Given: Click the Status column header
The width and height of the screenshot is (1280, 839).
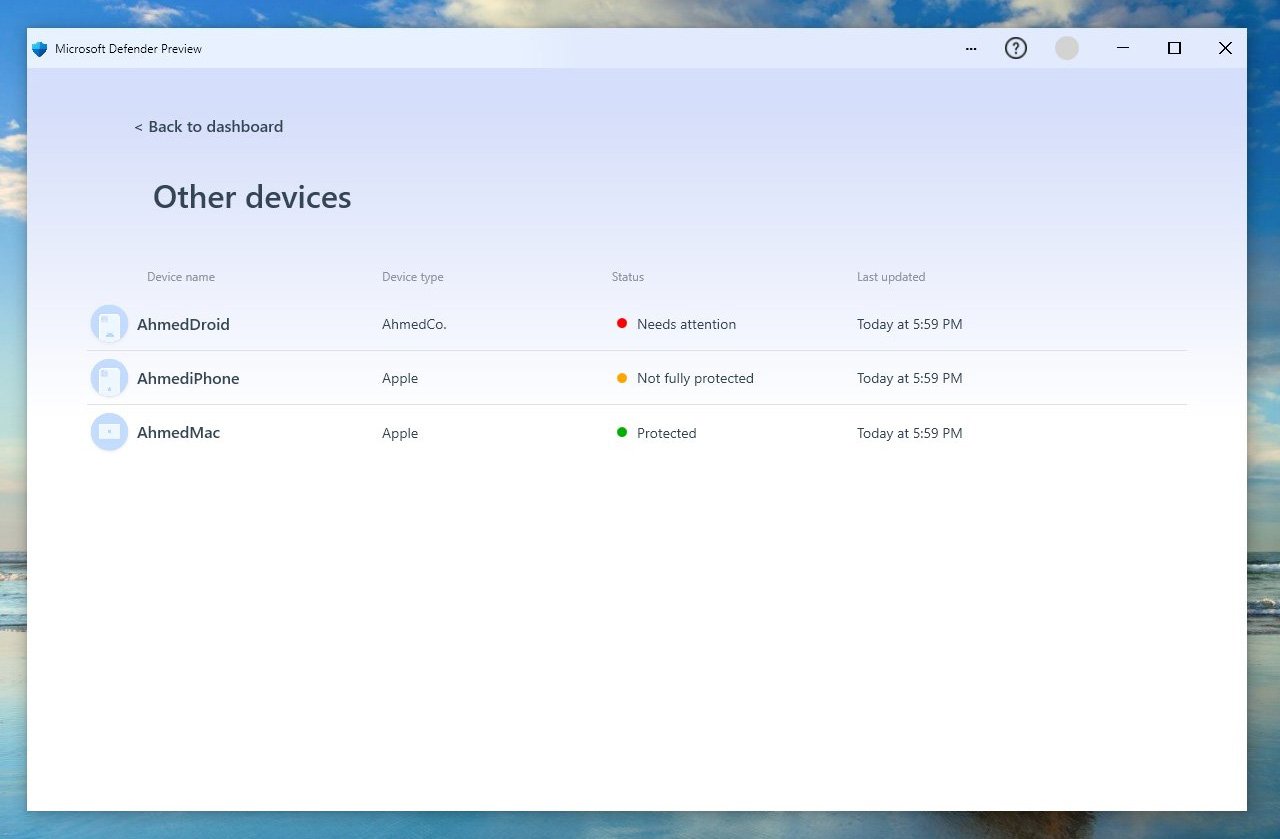Looking at the screenshot, I should 628,277.
